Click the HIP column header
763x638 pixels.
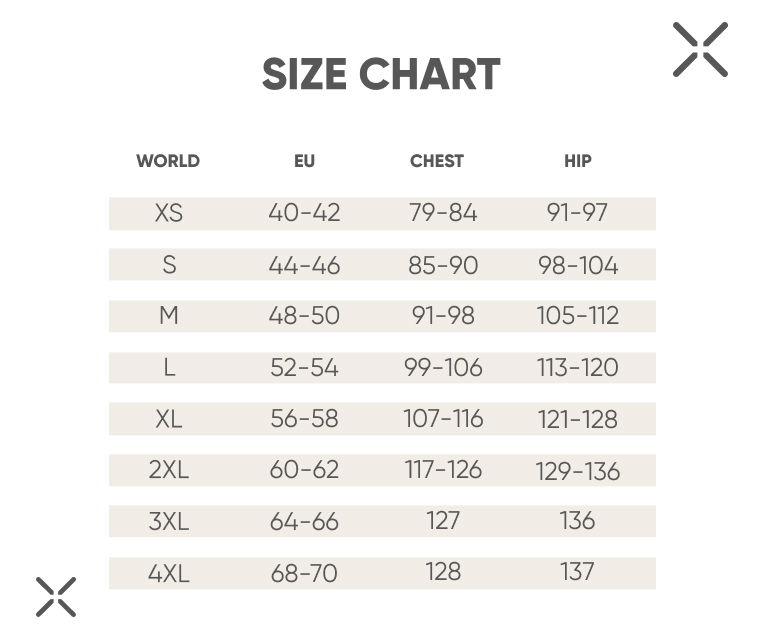578,161
